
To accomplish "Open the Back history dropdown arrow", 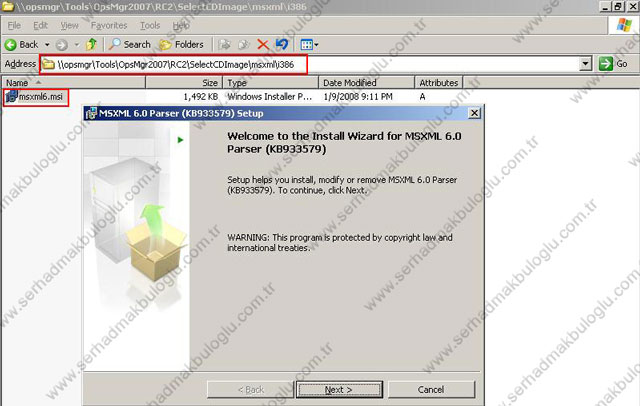I will [x=47, y=44].
